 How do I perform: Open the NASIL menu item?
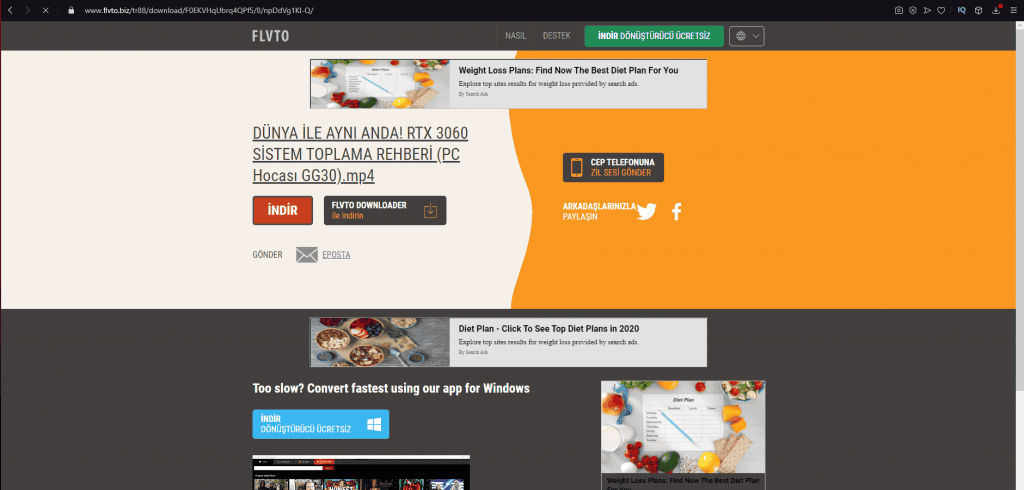tap(516, 36)
